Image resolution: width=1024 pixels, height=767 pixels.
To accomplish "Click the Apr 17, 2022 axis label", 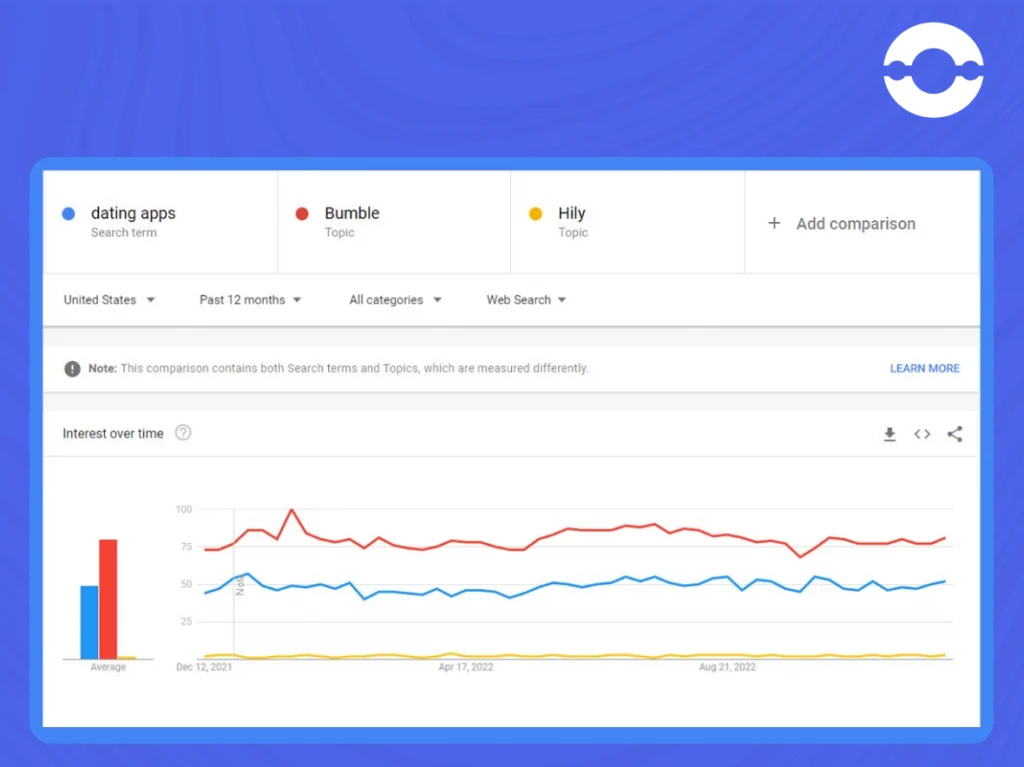I will [466, 667].
